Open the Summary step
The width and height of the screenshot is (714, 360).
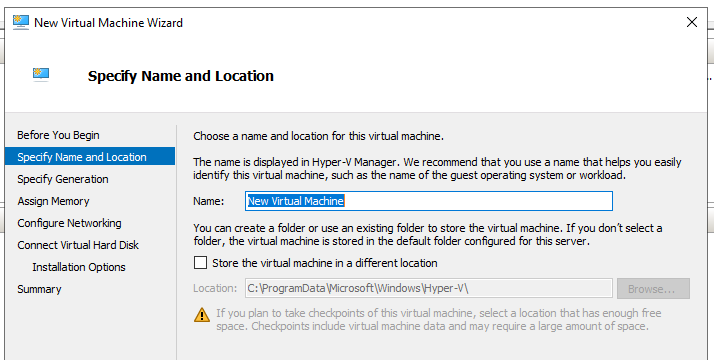point(39,289)
